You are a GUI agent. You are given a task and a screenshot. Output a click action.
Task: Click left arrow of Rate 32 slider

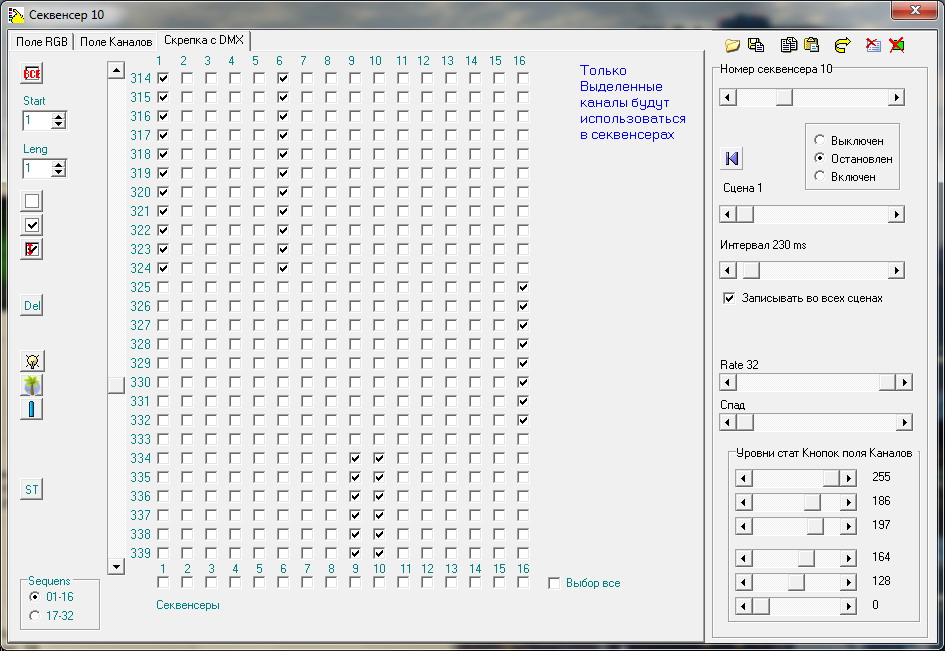(x=728, y=382)
